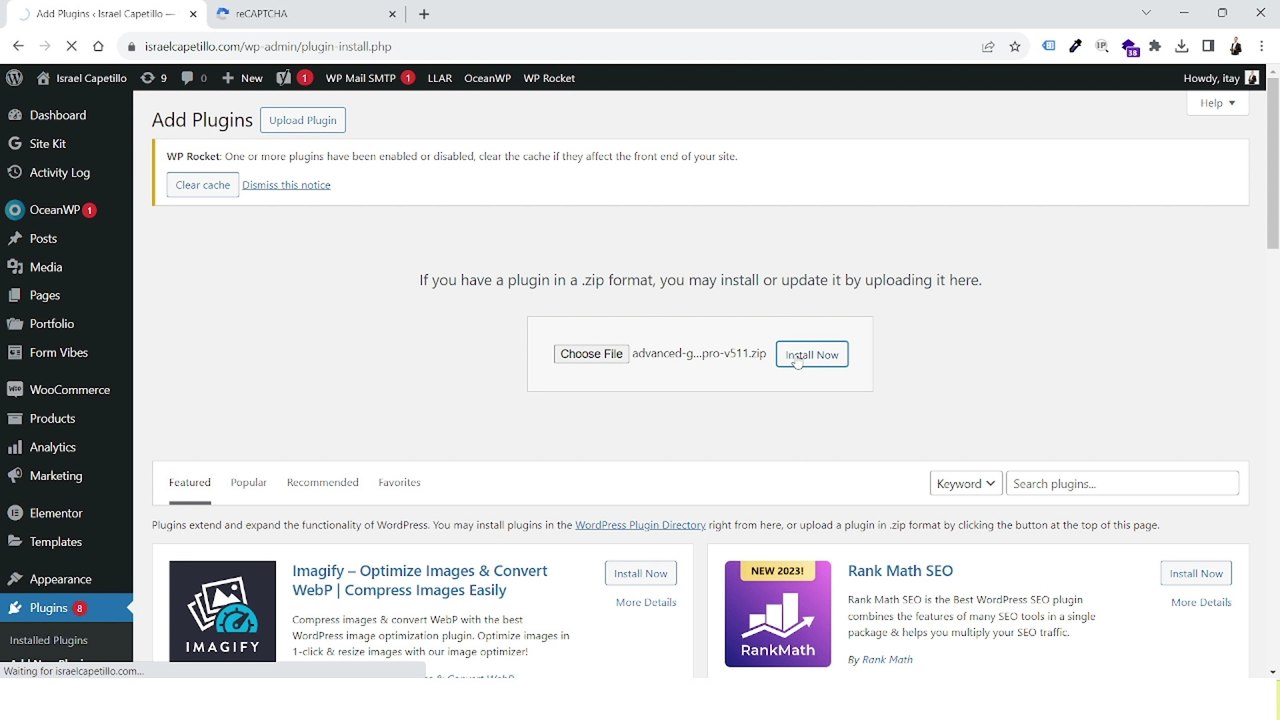The width and height of the screenshot is (1280, 720).
Task: Click the share page icon in address bar
Action: pos(988,46)
